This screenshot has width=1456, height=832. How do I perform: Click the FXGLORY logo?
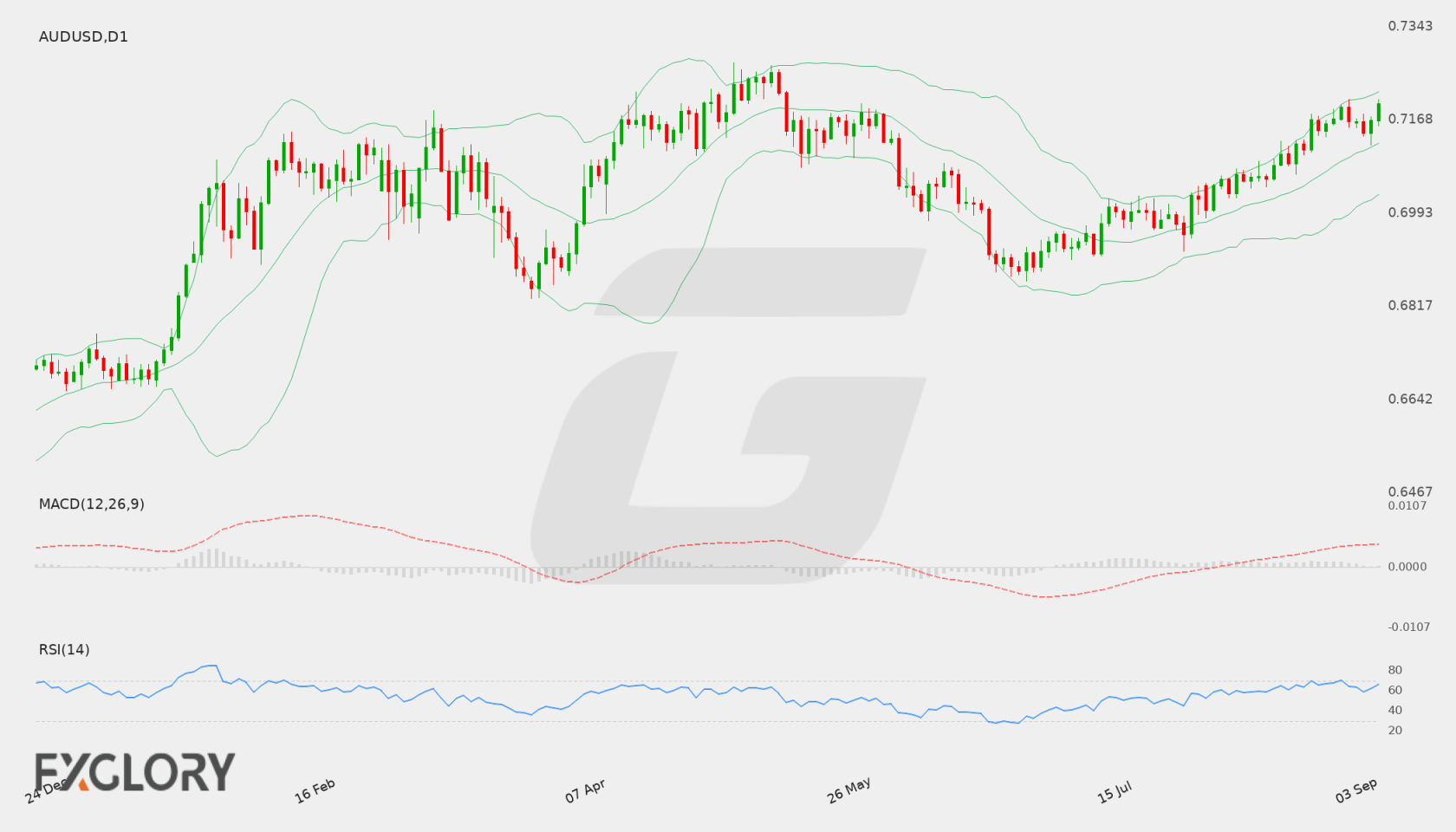(134, 771)
